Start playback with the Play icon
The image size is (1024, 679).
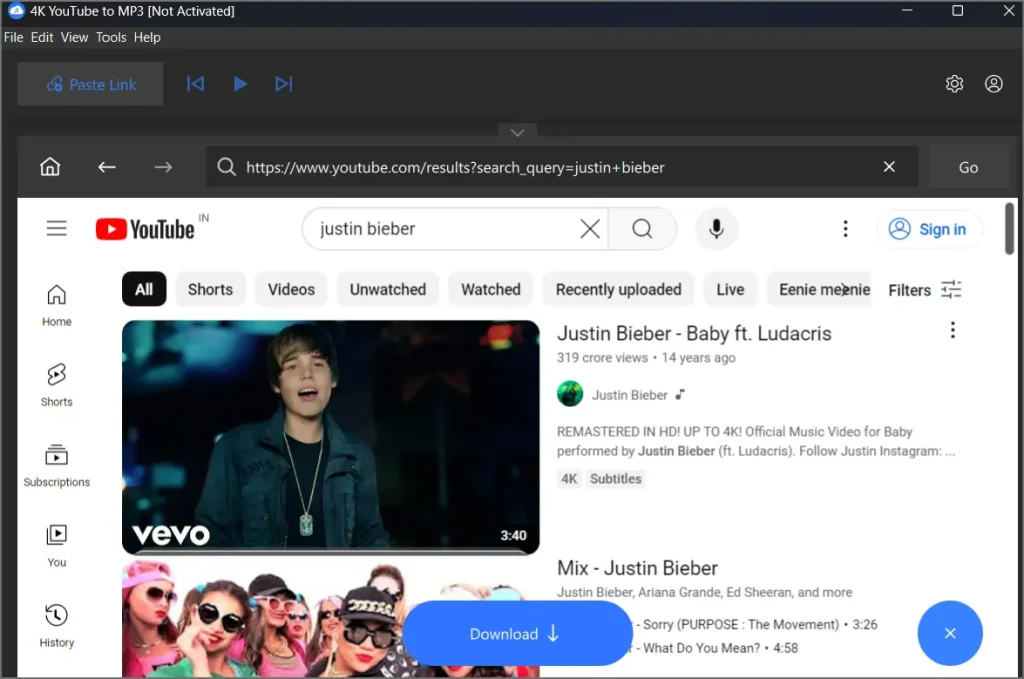[240, 84]
